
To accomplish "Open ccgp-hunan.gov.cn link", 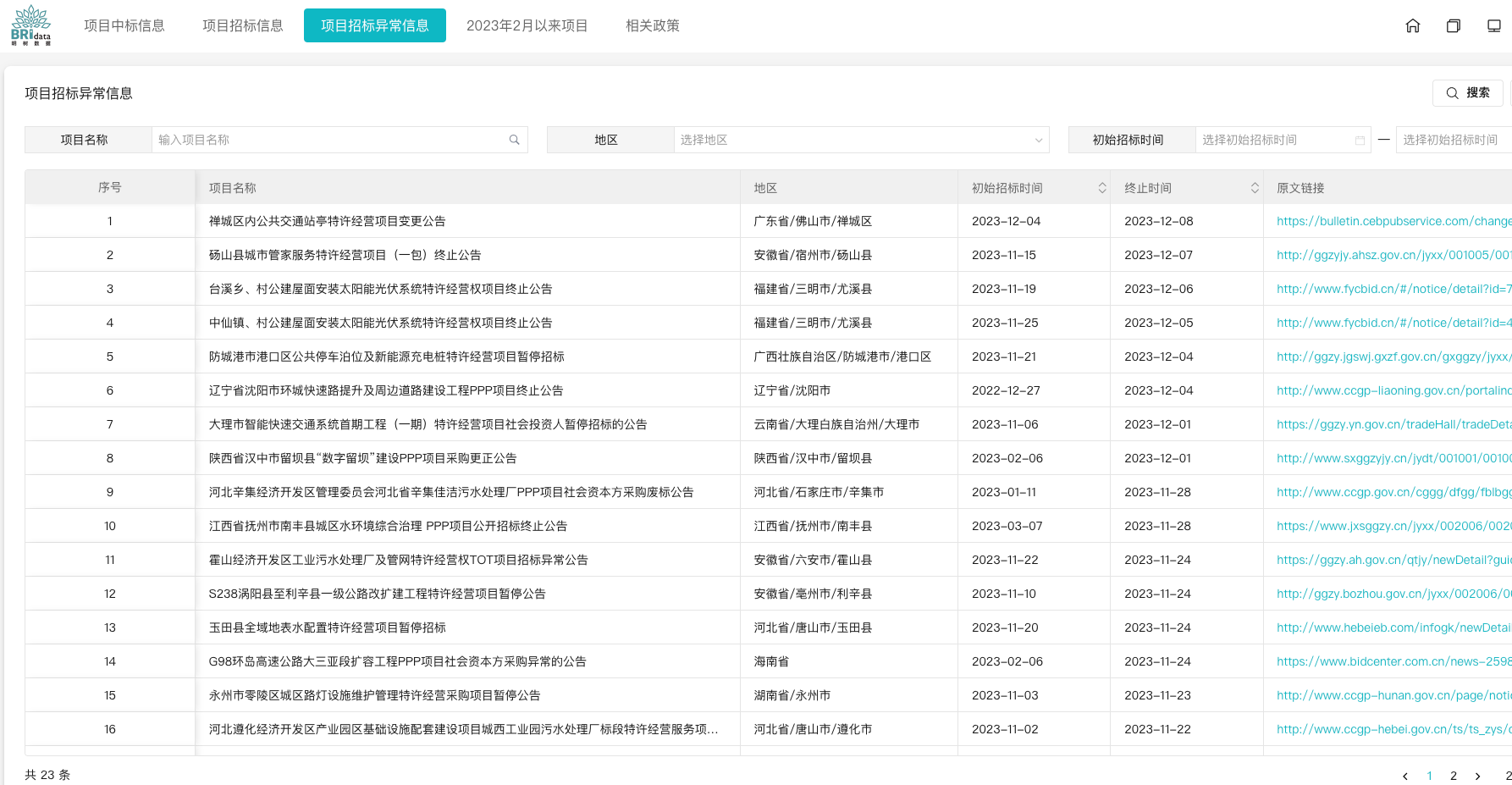I will click(1393, 695).
